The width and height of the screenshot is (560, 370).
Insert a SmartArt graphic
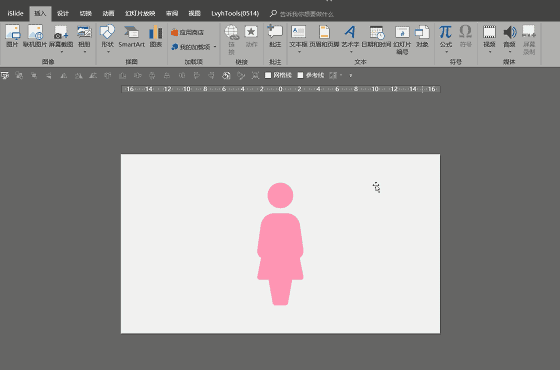pos(131,36)
